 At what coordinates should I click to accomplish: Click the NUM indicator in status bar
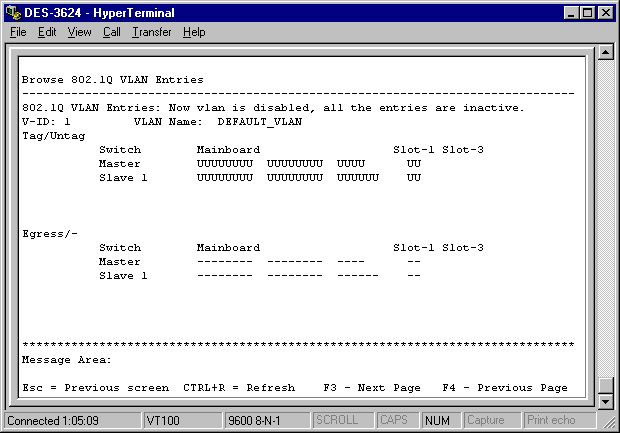tap(439, 421)
